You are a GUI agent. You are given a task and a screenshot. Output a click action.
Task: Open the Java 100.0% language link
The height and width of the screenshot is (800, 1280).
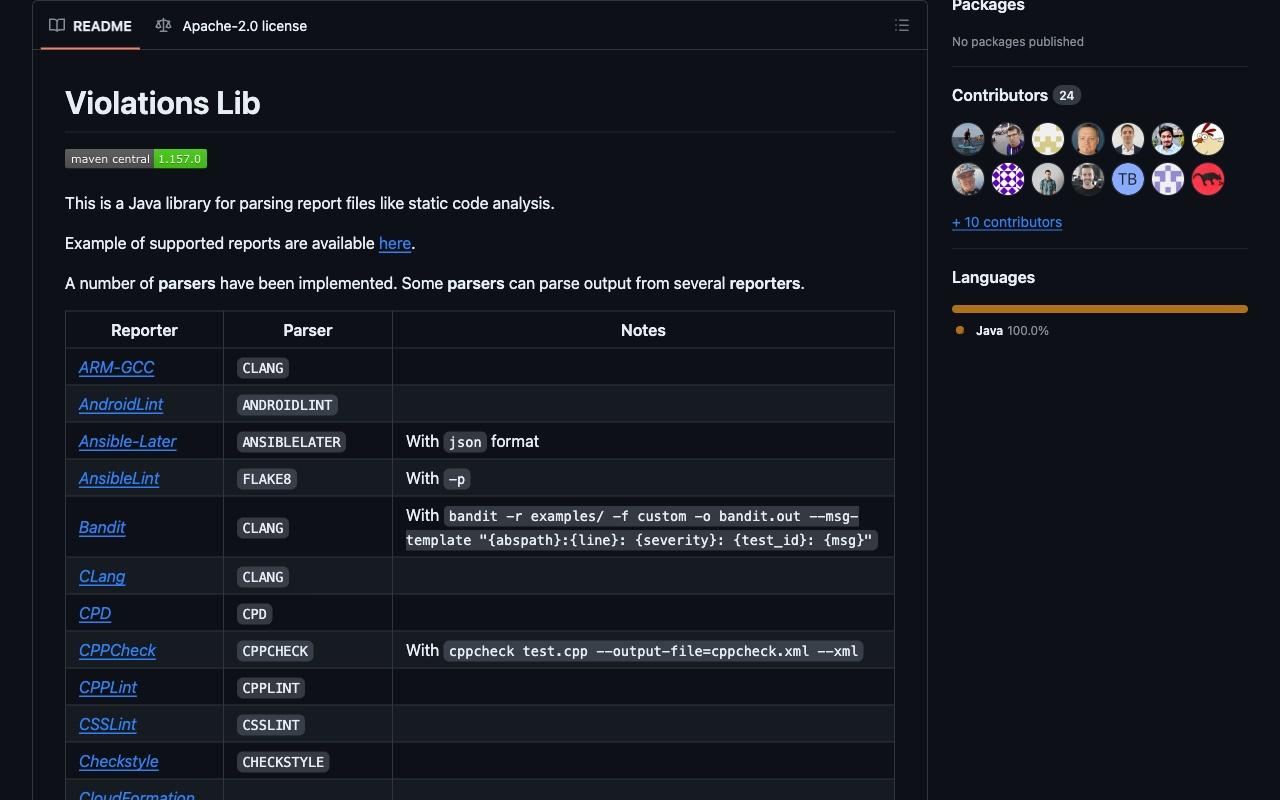click(x=1012, y=330)
